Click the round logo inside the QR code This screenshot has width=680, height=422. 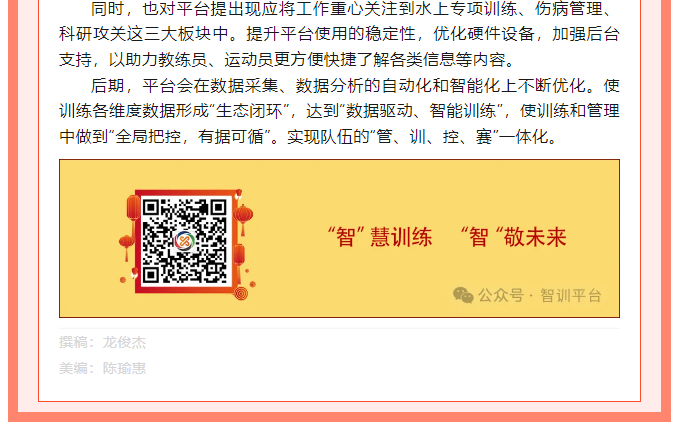coord(184,241)
